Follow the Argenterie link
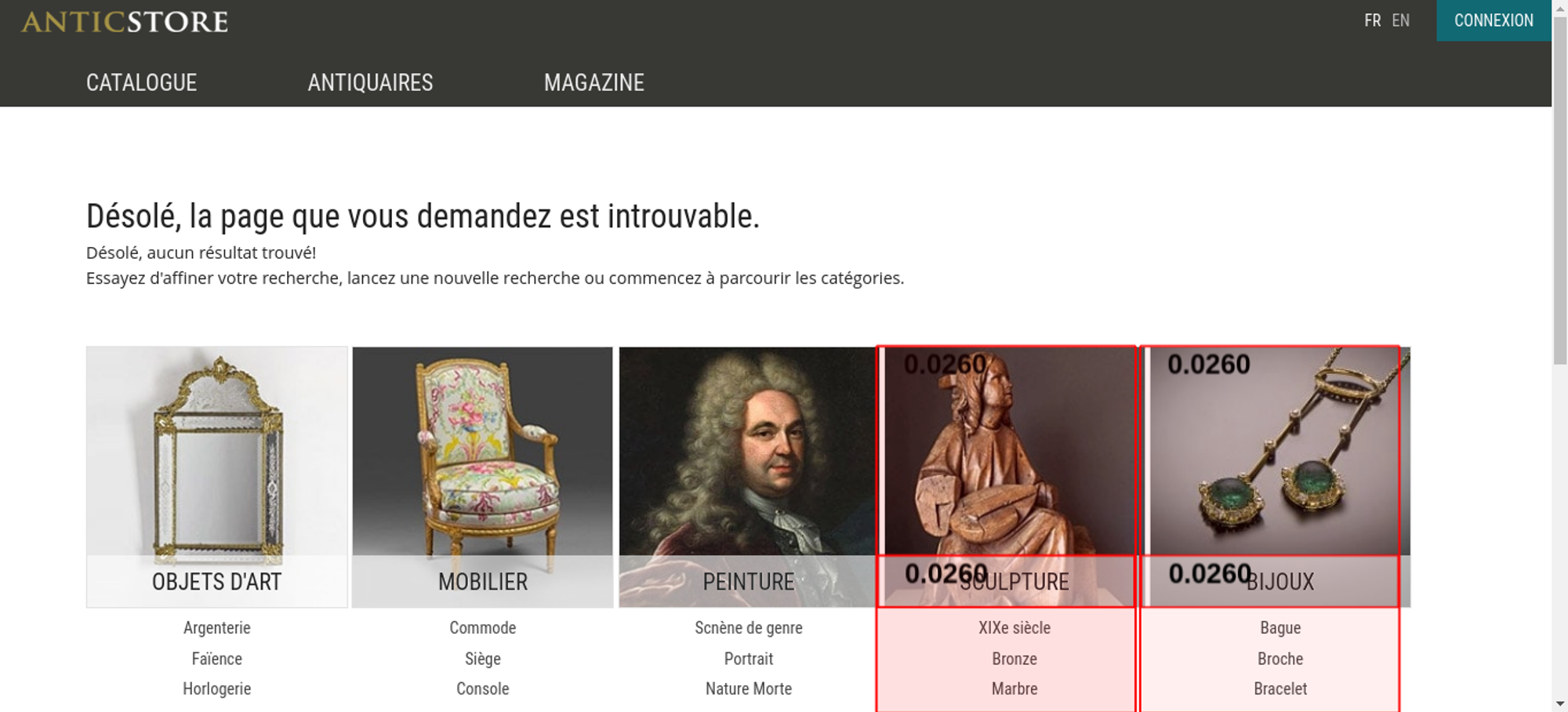Viewport: 1568px width, 712px height. click(217, 627)
